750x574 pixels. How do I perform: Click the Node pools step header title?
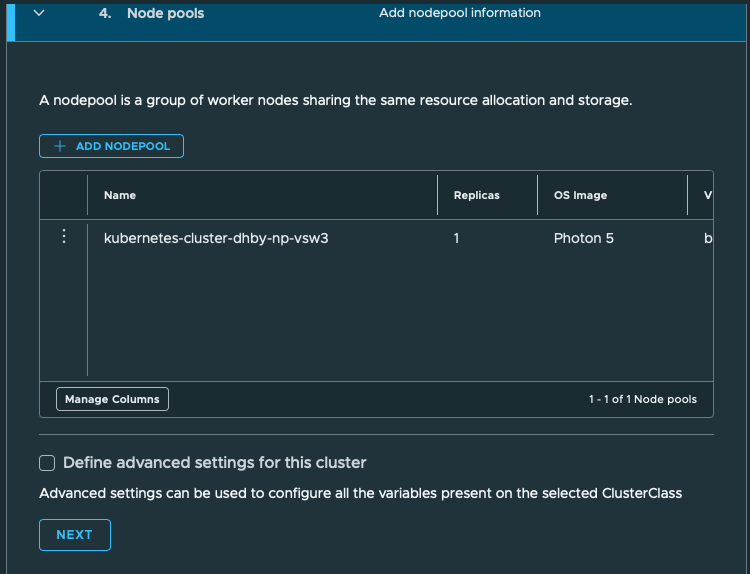tap(165, 13)
